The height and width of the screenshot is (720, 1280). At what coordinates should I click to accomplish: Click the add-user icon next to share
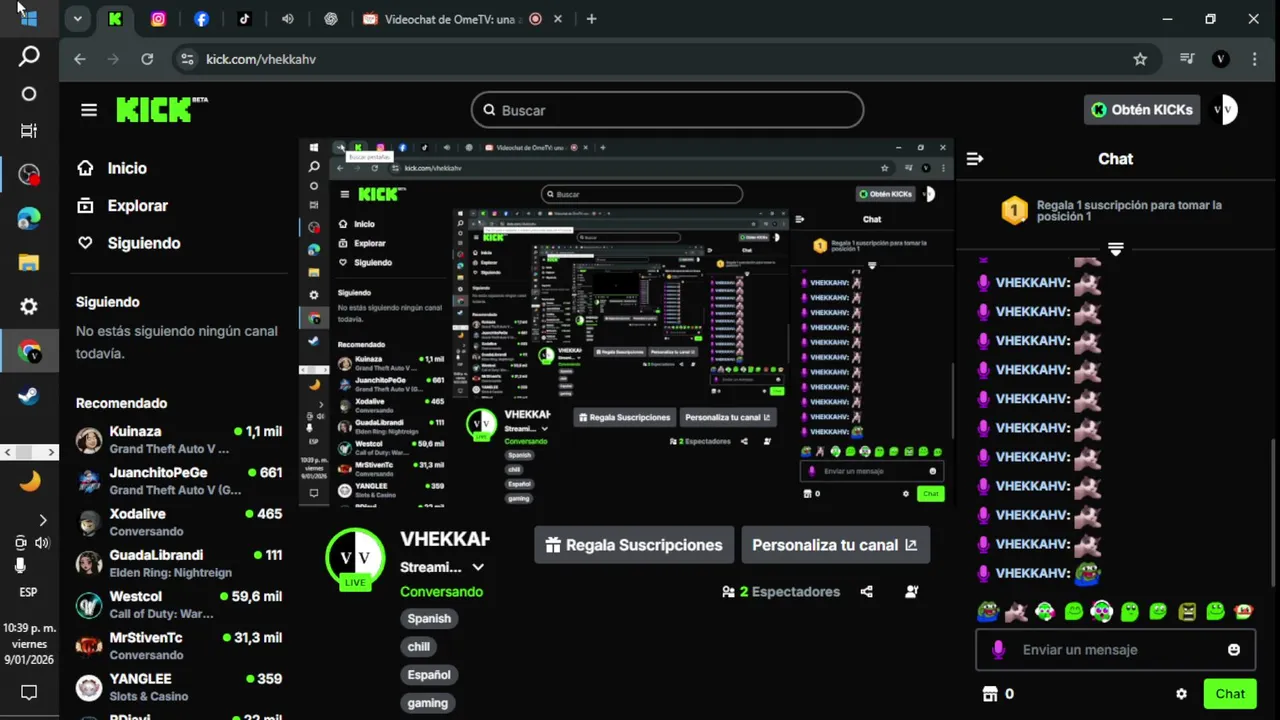tap(911, 592)
